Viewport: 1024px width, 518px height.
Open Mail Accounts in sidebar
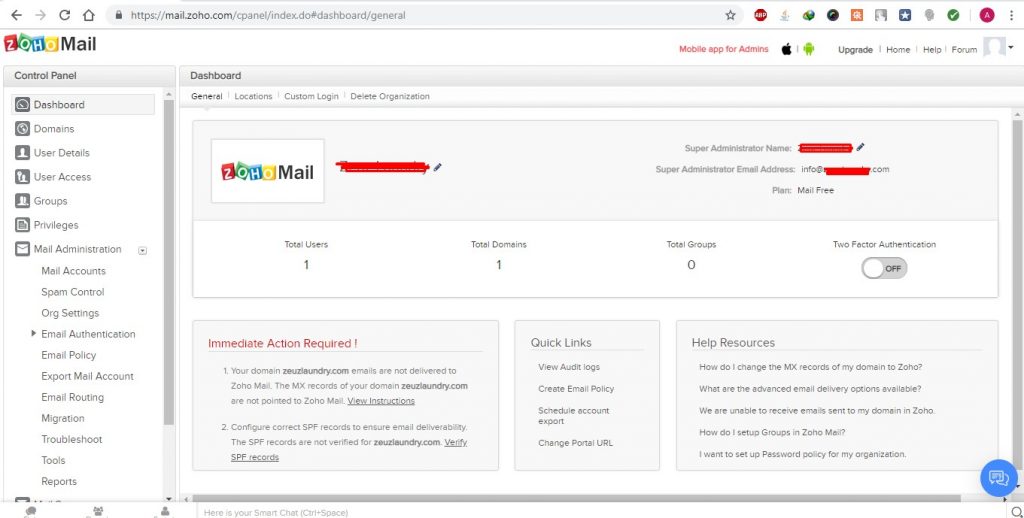(x=73, y=271)
